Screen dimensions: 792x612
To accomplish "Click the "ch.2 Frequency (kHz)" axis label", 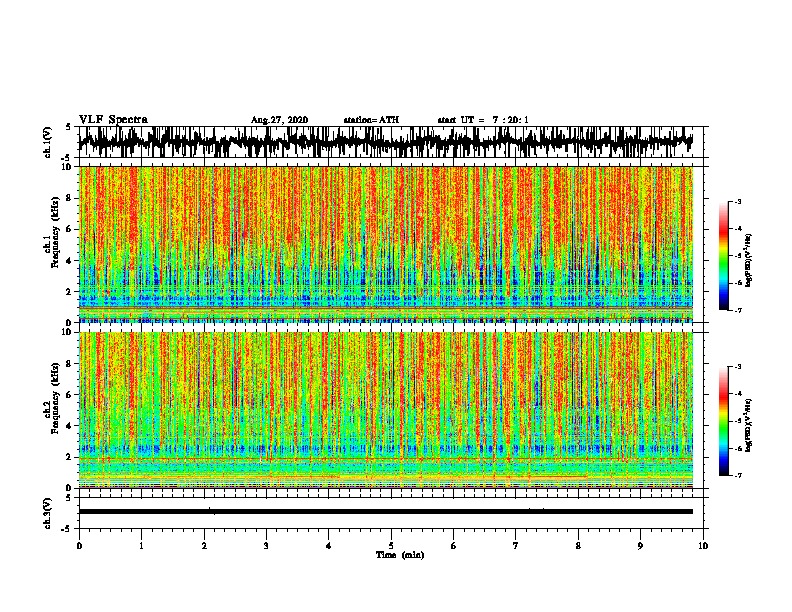I will tap(51, 398).
